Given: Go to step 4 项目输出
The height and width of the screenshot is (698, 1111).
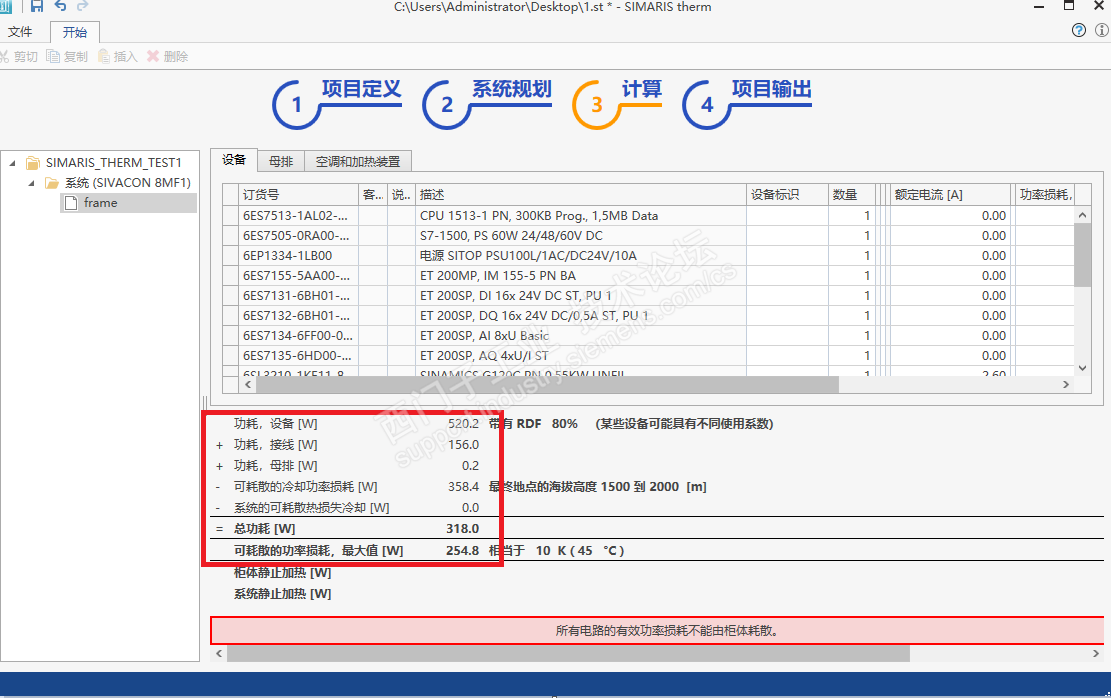Looking at the screenshot, I should 747,103.
